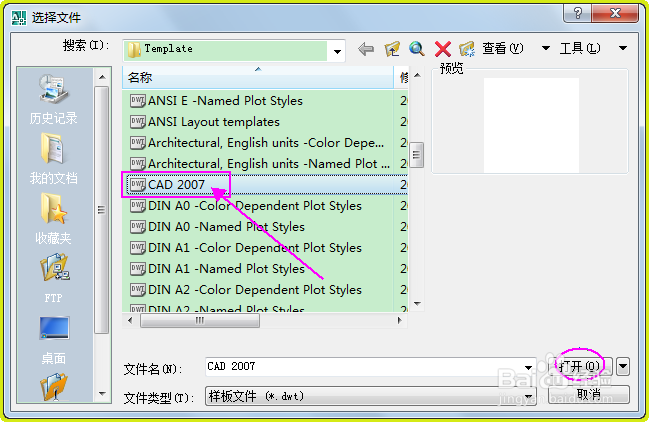Click the file list scroll-down arrow
Viewport: 649px width, 422px height.
click(x=417, y=304)
